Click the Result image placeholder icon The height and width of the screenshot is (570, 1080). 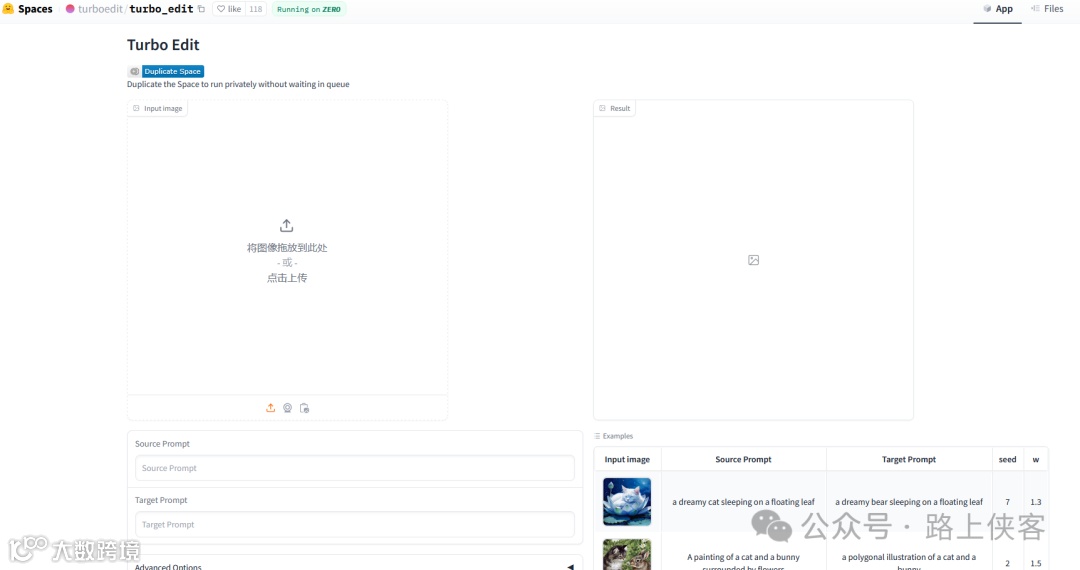pos(754,260)
